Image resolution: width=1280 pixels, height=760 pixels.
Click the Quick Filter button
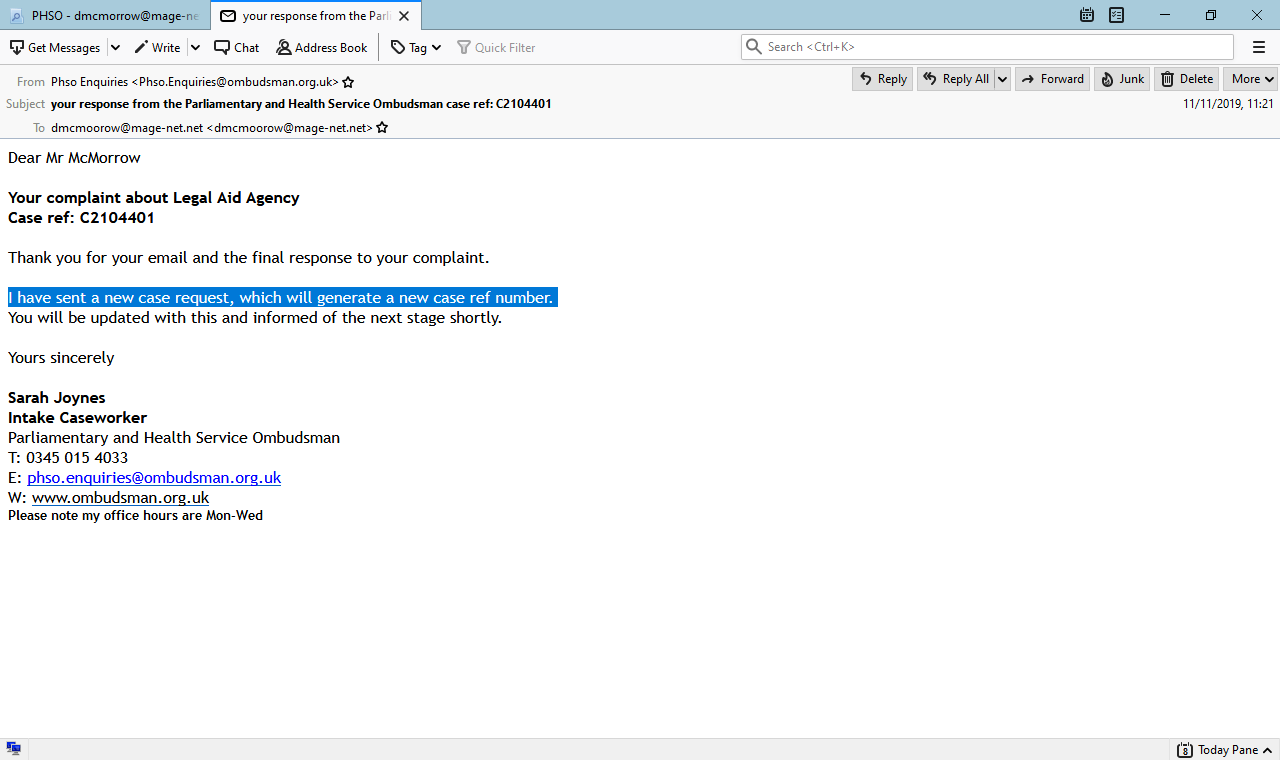point(496,47)
